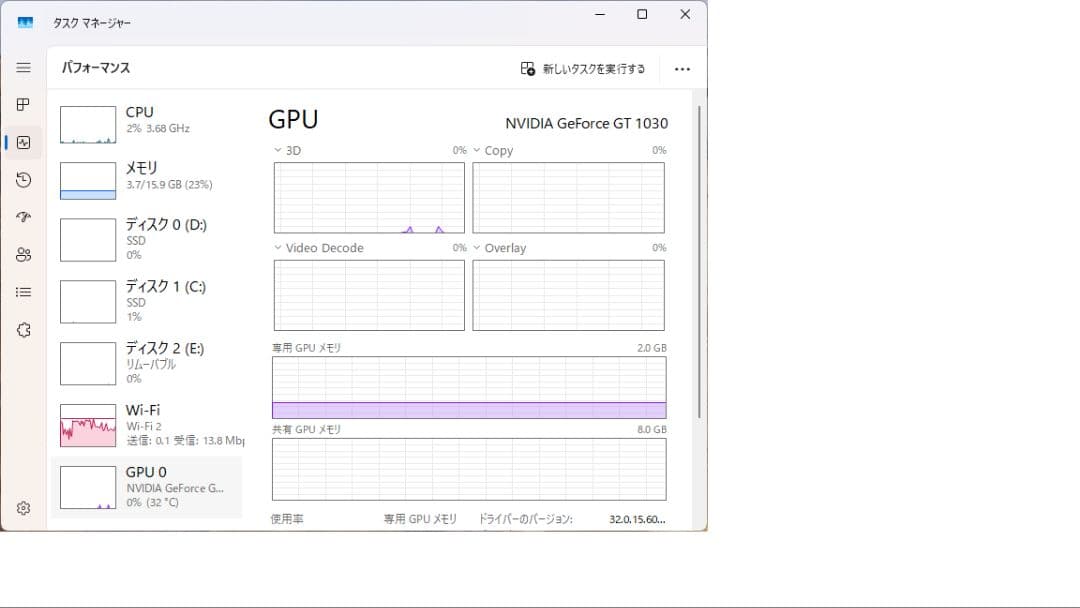Screen dimensions: 1080x608
Task: Open the three-dot More options menu
Action: click(683, 68)
